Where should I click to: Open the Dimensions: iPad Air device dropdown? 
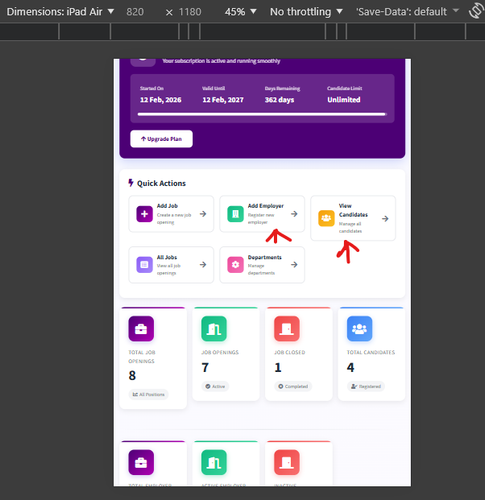pyautogui.click(x=60, y=12)
